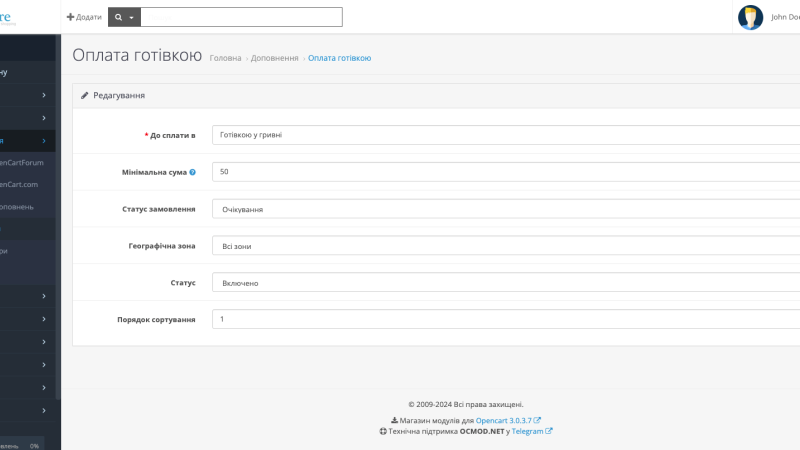Click external link icon next to Telegram
The image size is (800, 450).
(548, 431)
